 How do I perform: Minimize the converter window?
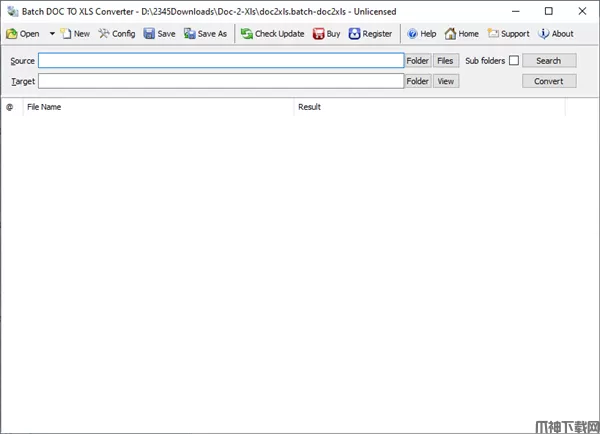click(x=516, y=11)
